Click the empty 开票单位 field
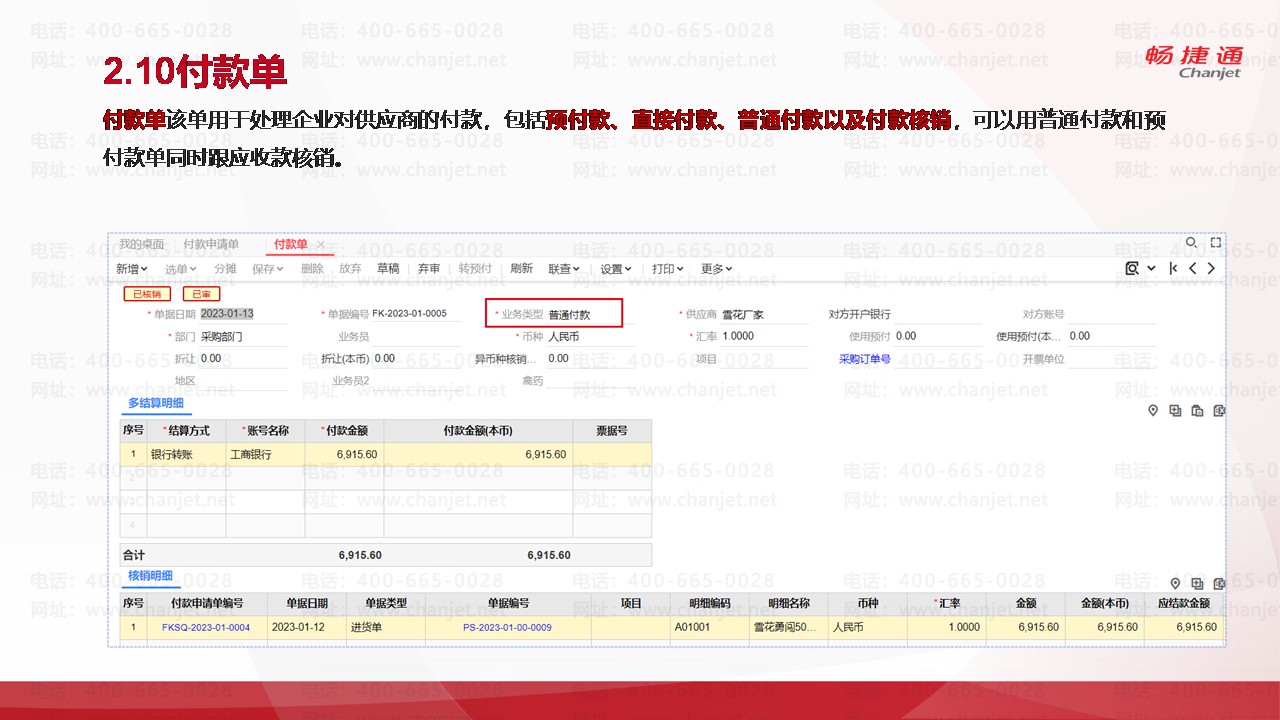Viewport: 1280px width, 720px height. (1112, 359)
